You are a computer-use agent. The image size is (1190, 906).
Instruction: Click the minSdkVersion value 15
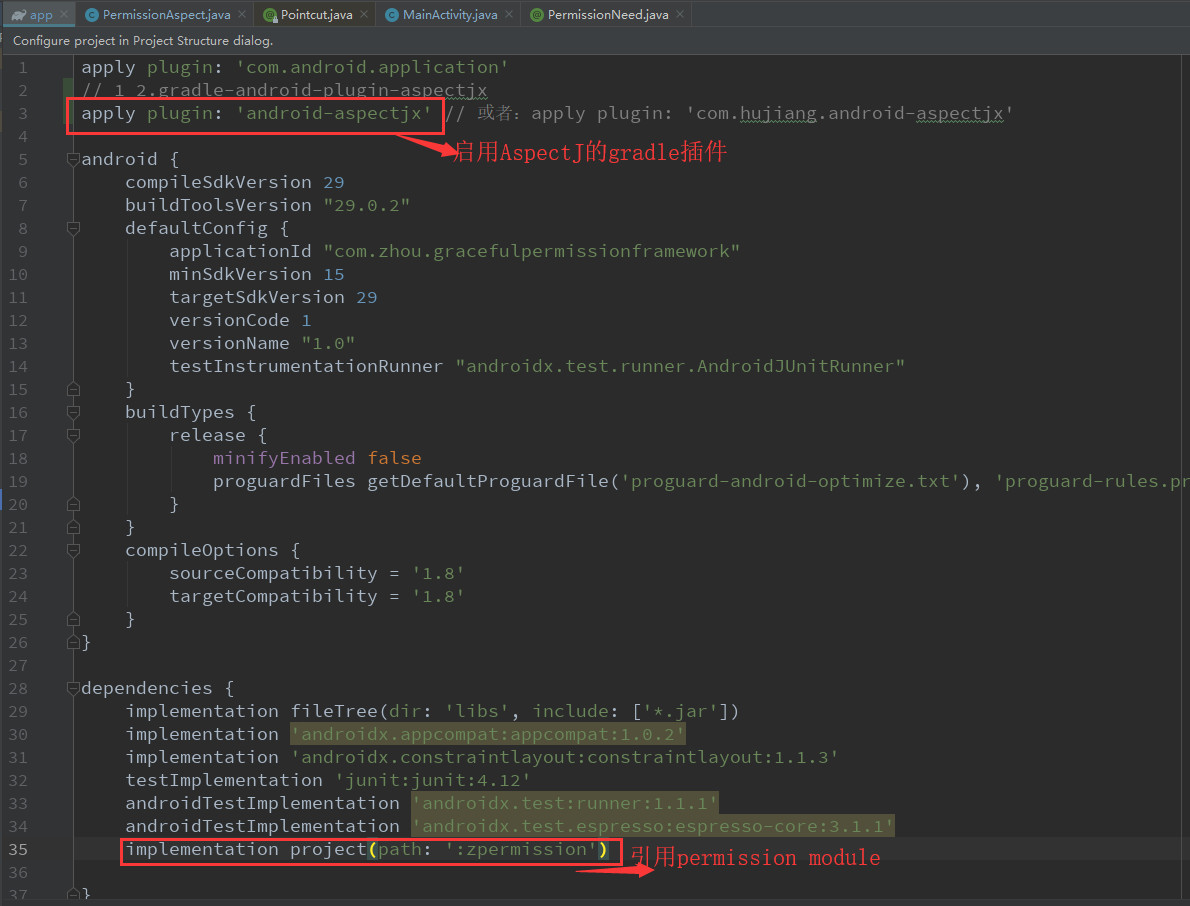click(334, 274)
